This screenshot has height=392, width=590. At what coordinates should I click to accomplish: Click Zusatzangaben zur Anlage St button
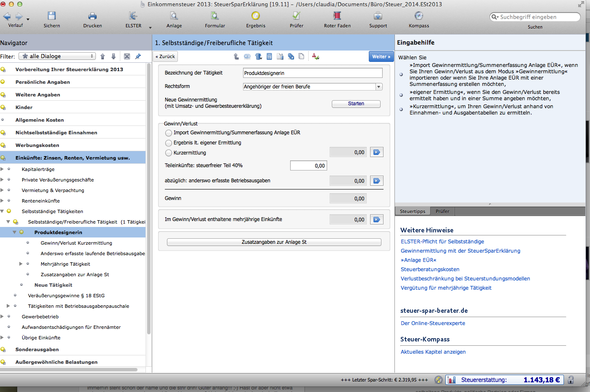(x=274, y=242)
